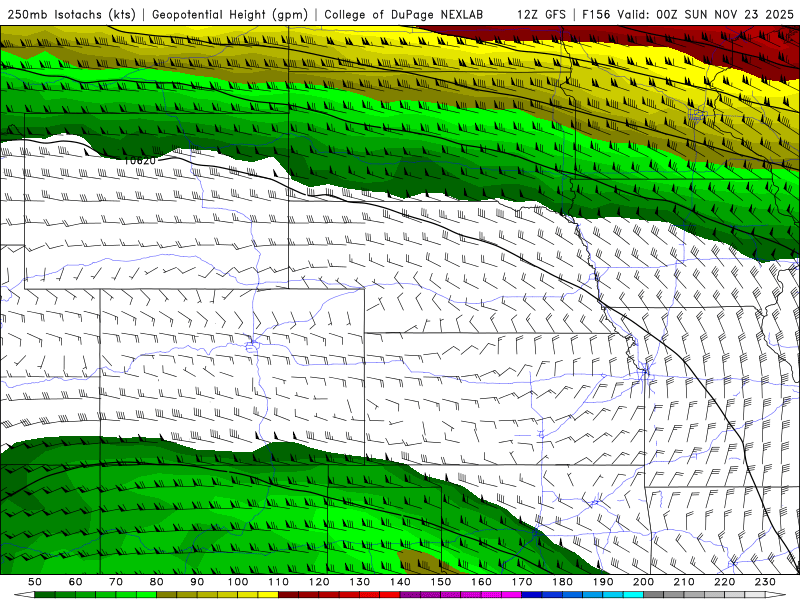Click the '80' value on the color scale
Image resolution: width=800 pixels, height=600 pixels.
tap(157, 582)
